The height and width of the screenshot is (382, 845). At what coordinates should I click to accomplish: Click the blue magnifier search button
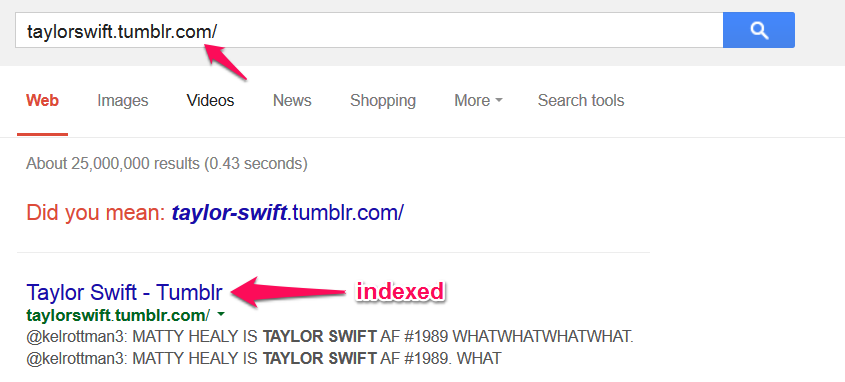tap(759, 30)
